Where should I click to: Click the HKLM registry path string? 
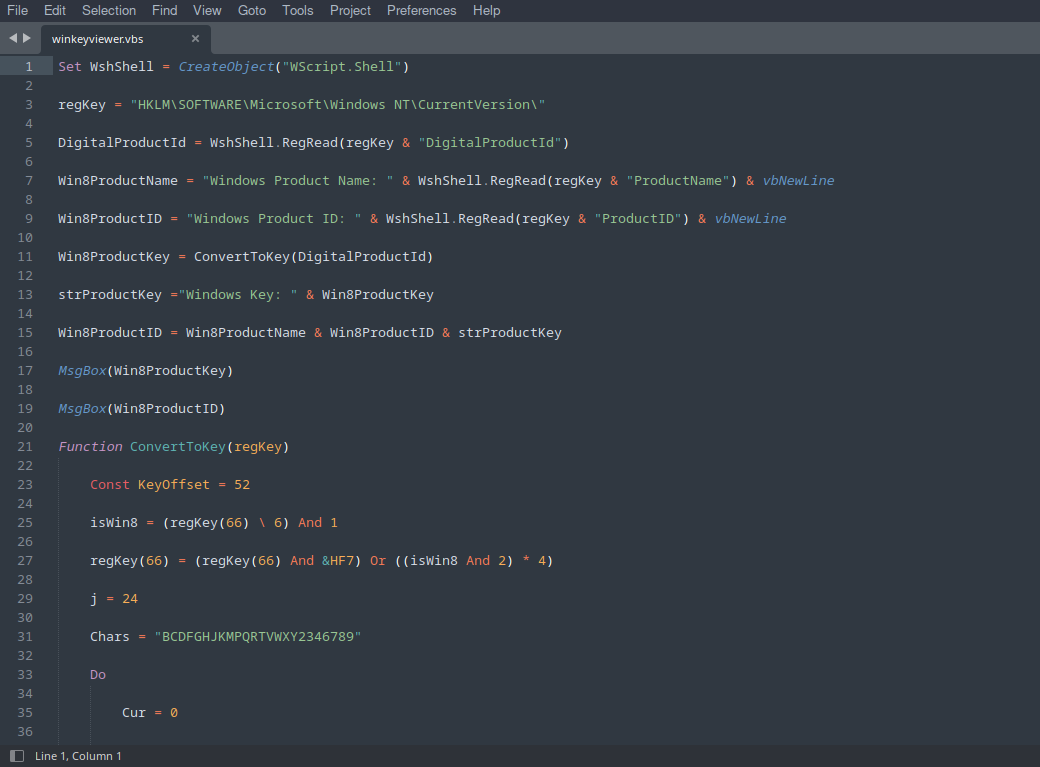coord(338,105)
